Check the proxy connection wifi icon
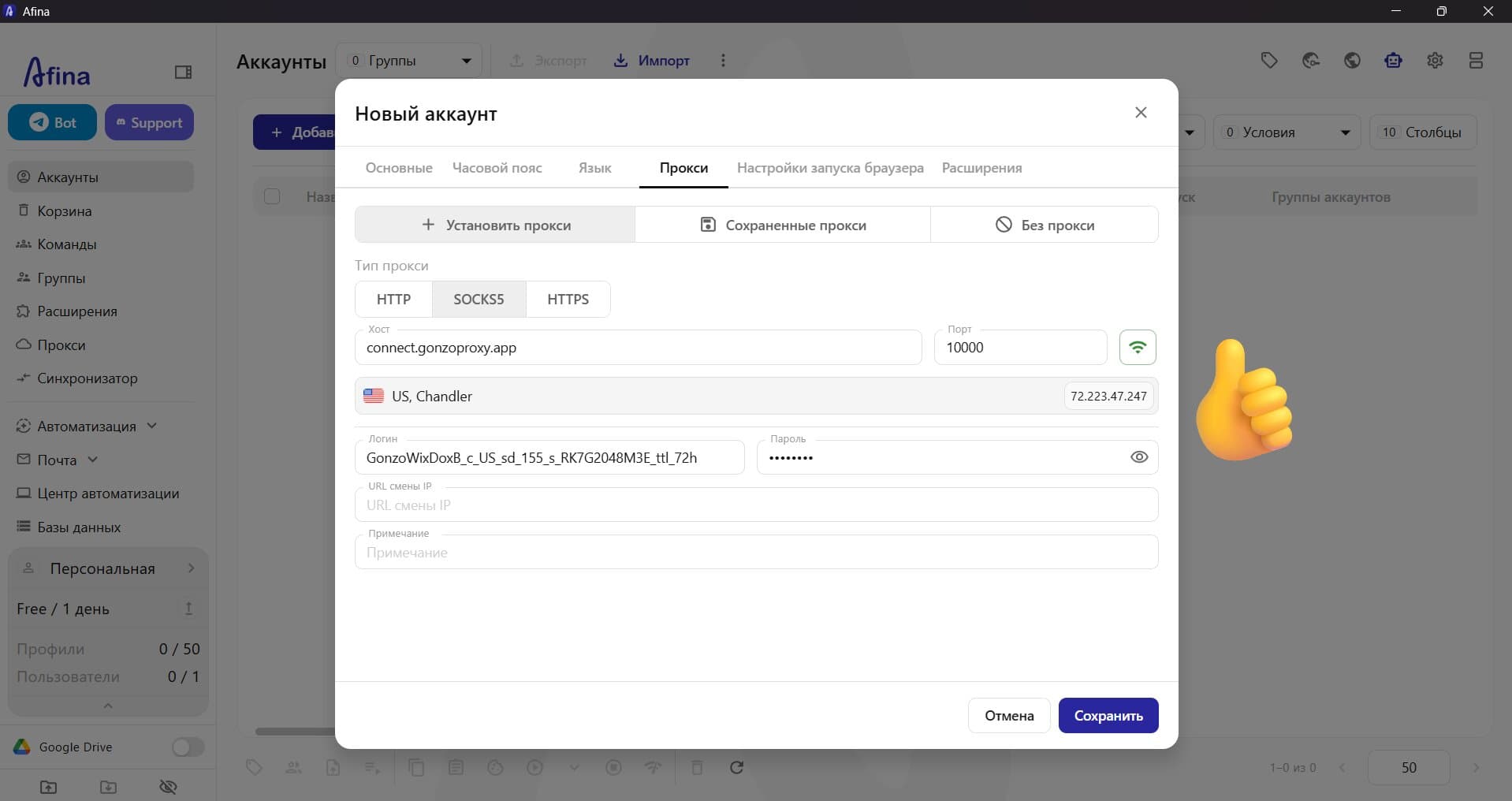Screen dimensions: 1512x801 coord(1138,347)
